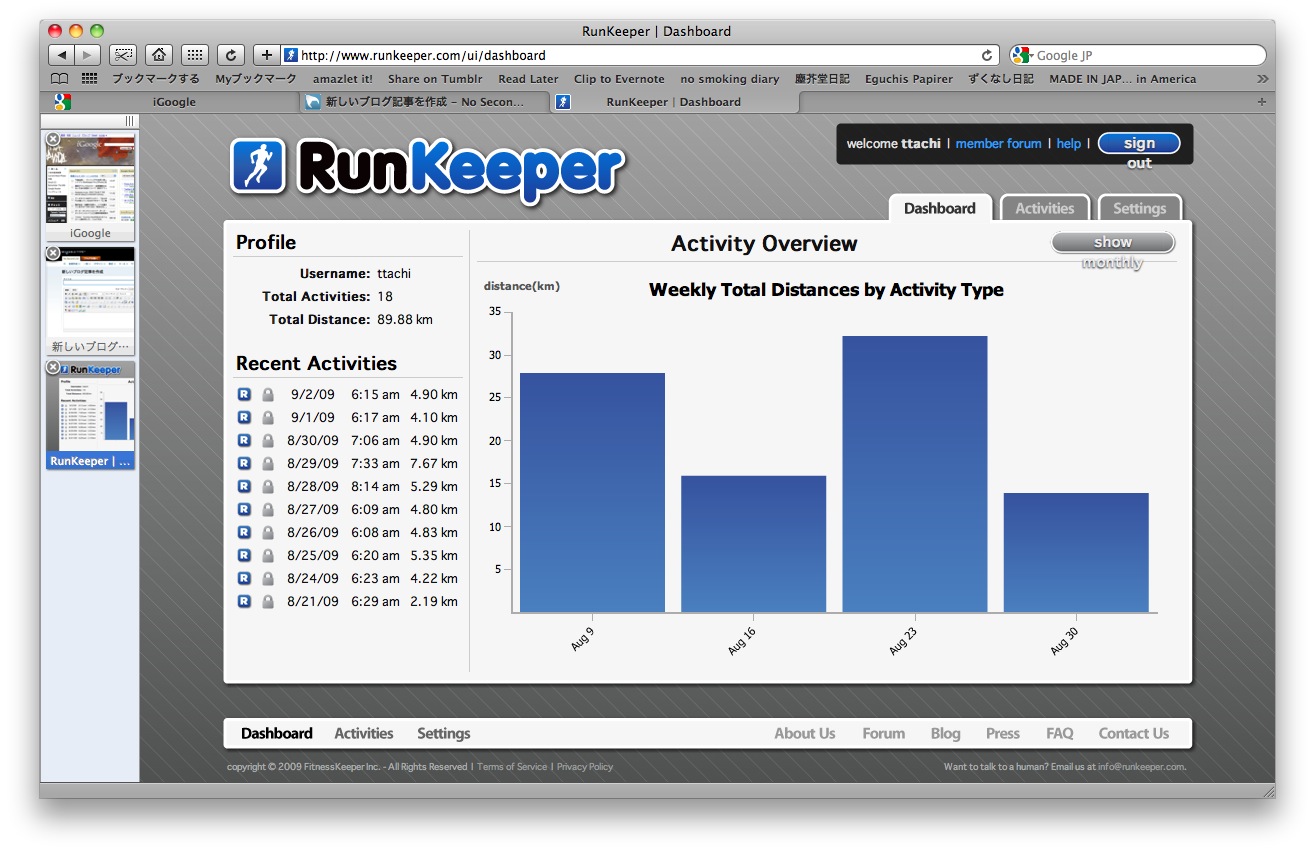Open Top Sites grid icon in toolbar

[x=195, y=55]
